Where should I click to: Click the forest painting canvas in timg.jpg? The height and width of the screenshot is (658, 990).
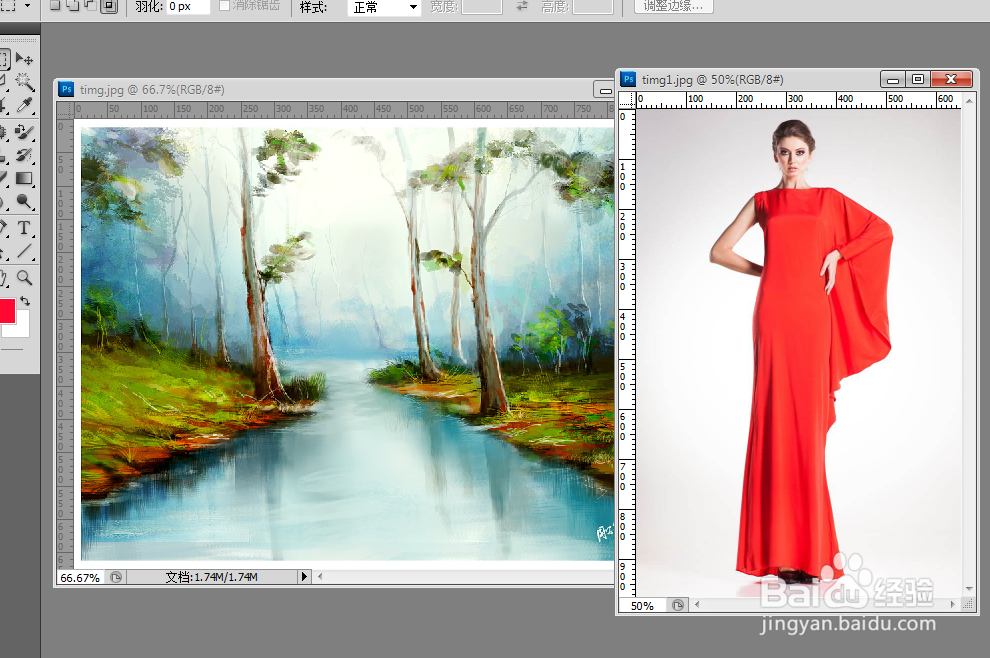click(347, 344)
